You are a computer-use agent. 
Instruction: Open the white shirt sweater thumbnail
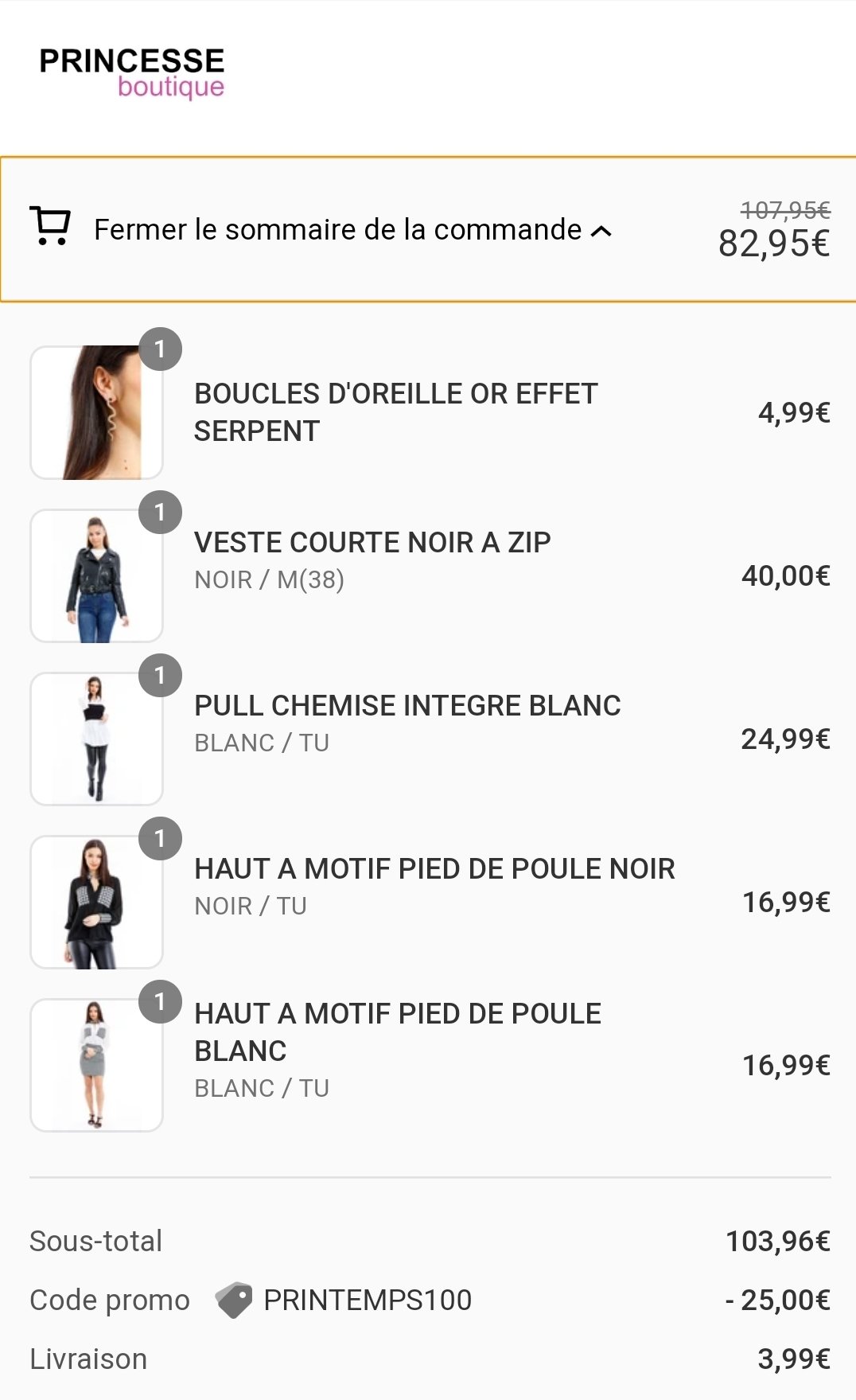coord(96,739)
